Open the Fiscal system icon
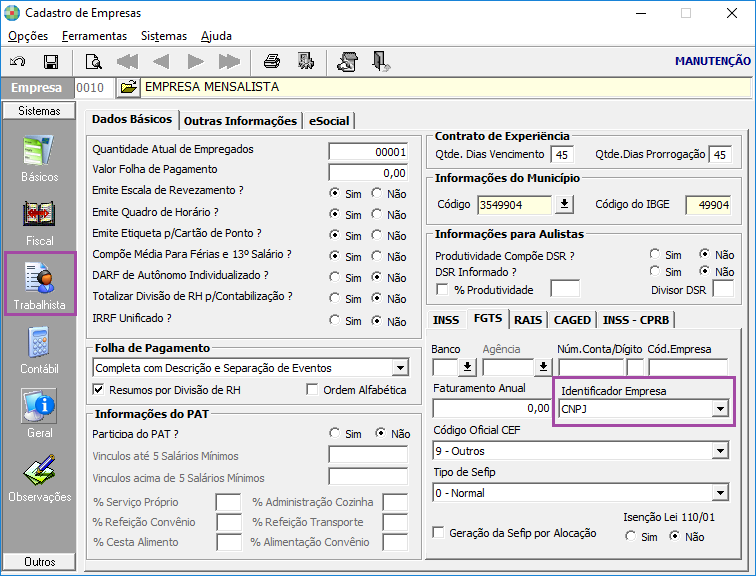 tap(40, 222)
